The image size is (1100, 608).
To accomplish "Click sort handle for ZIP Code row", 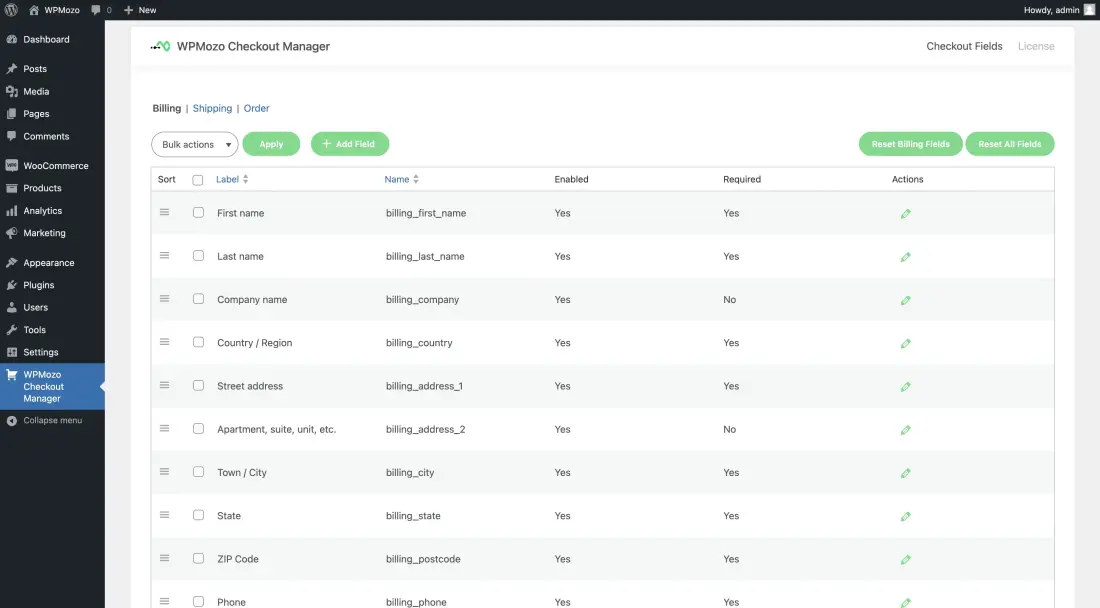I will pyautogui.click(x=164, y=558).
